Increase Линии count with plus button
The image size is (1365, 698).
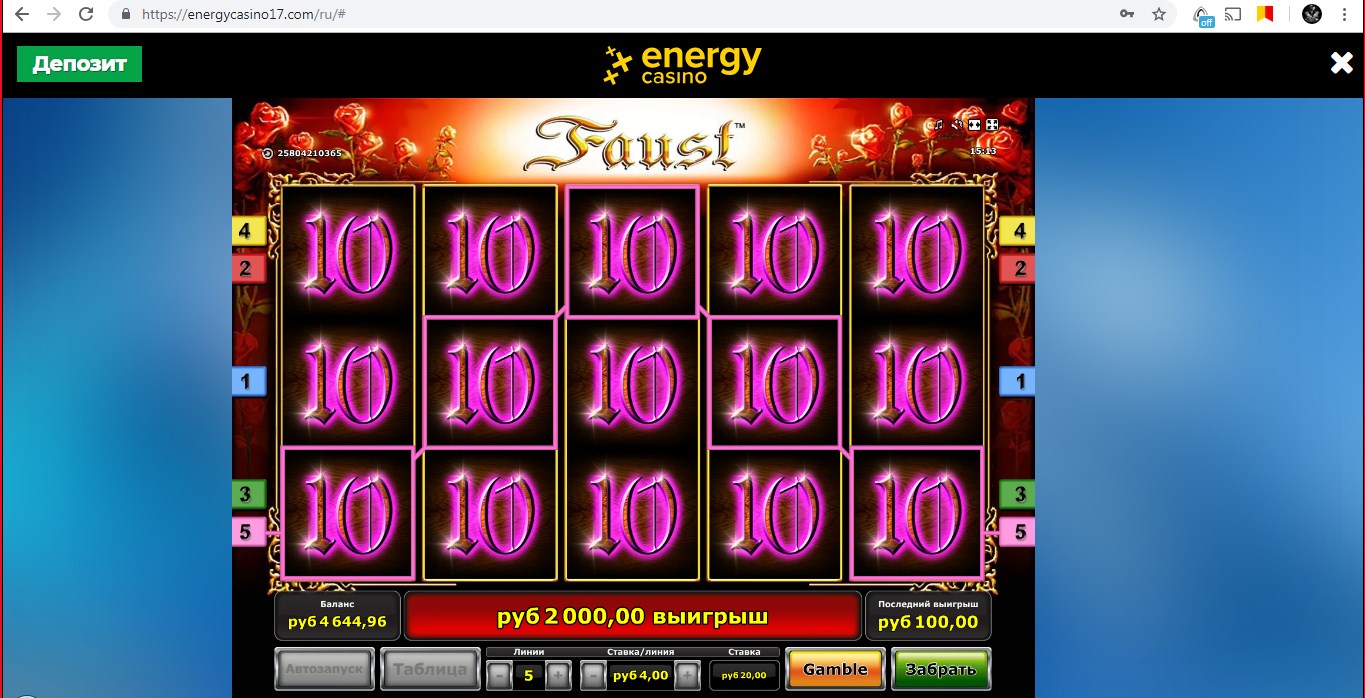tap(558, 675)
